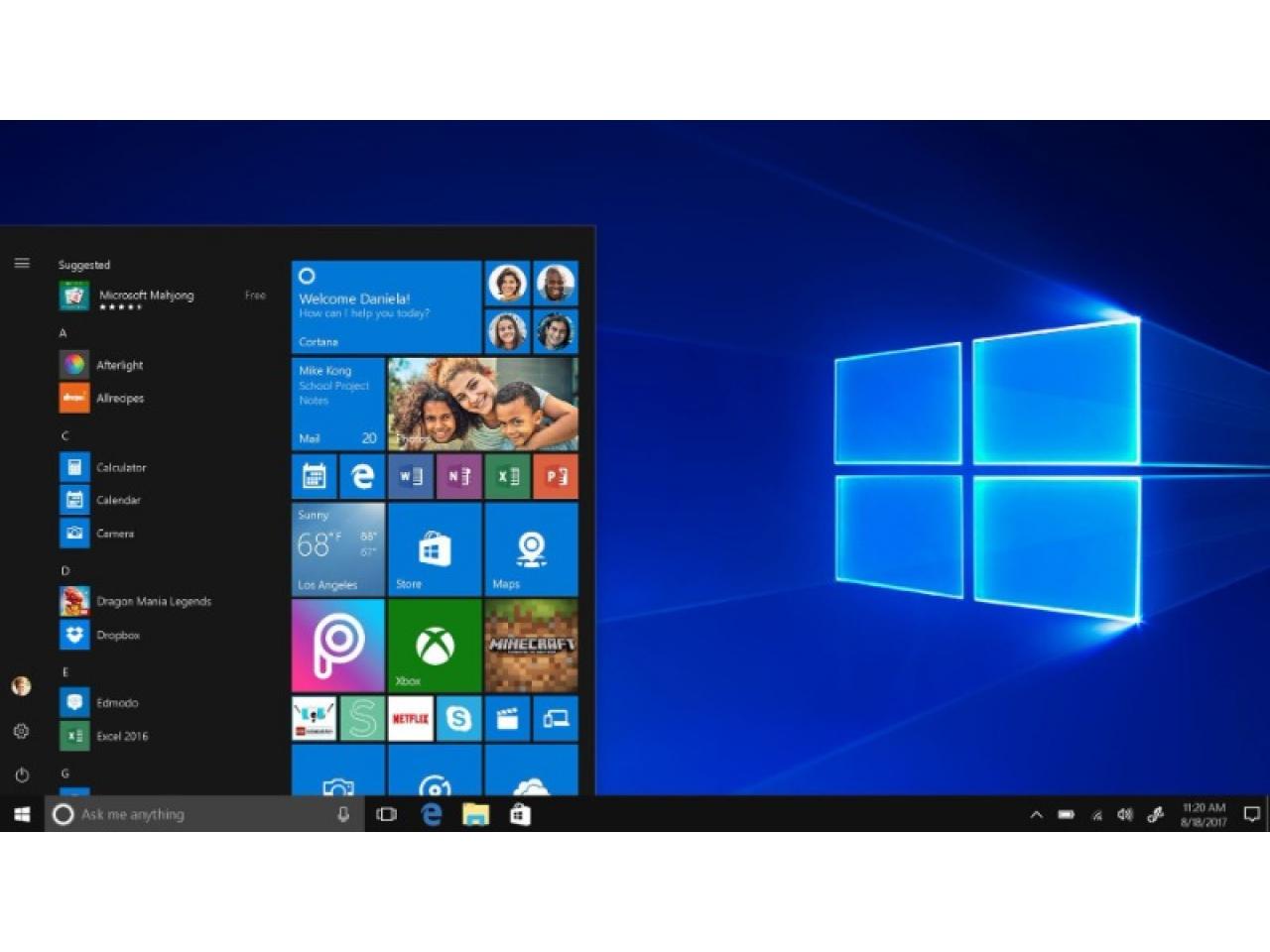Viewport: 1270px width, 952px height.
Task: Open Settings gear in Start menu
Action: [21, 731]
